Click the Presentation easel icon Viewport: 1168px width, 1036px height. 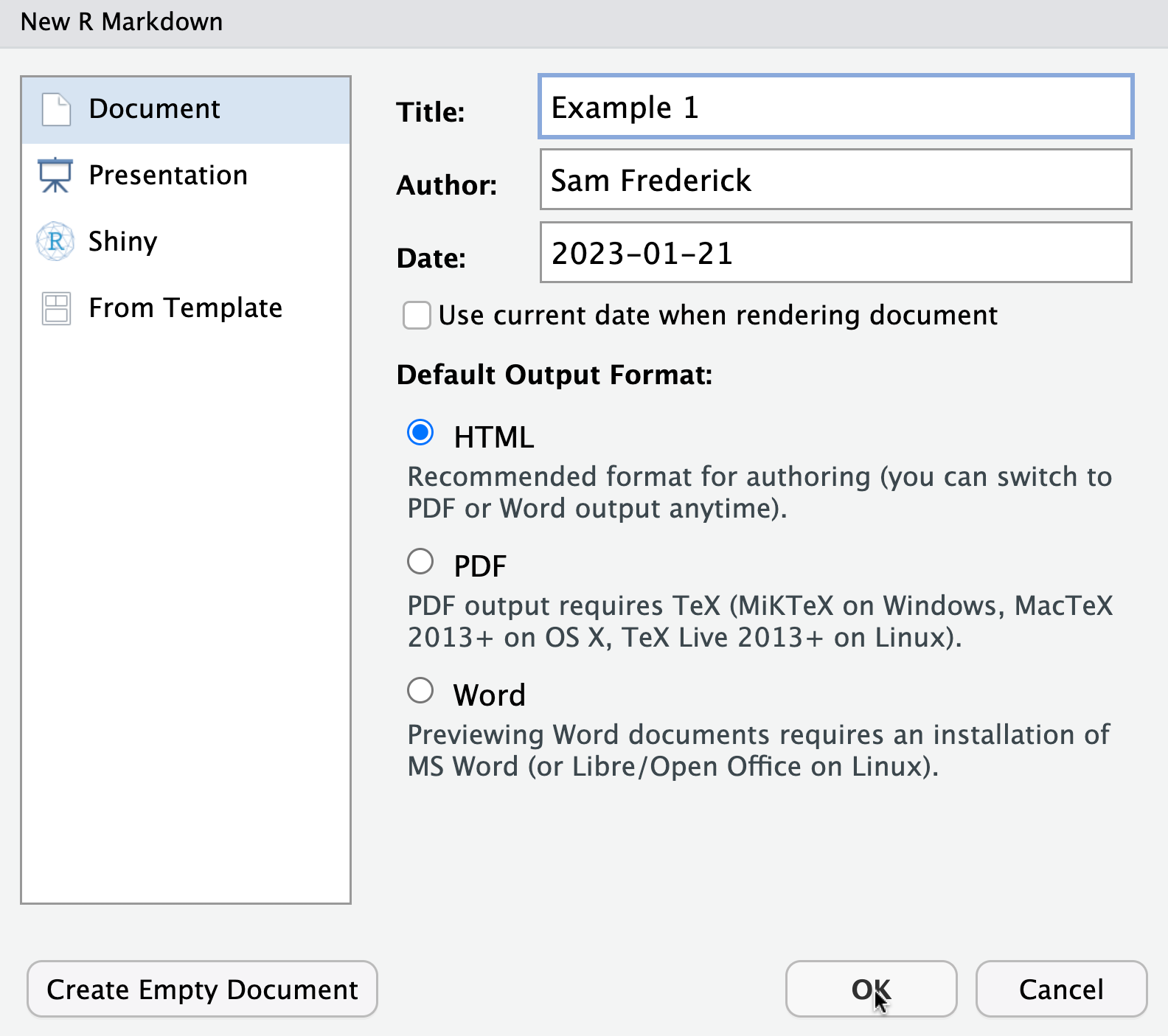pyautogui.click(x=55, y=175)
